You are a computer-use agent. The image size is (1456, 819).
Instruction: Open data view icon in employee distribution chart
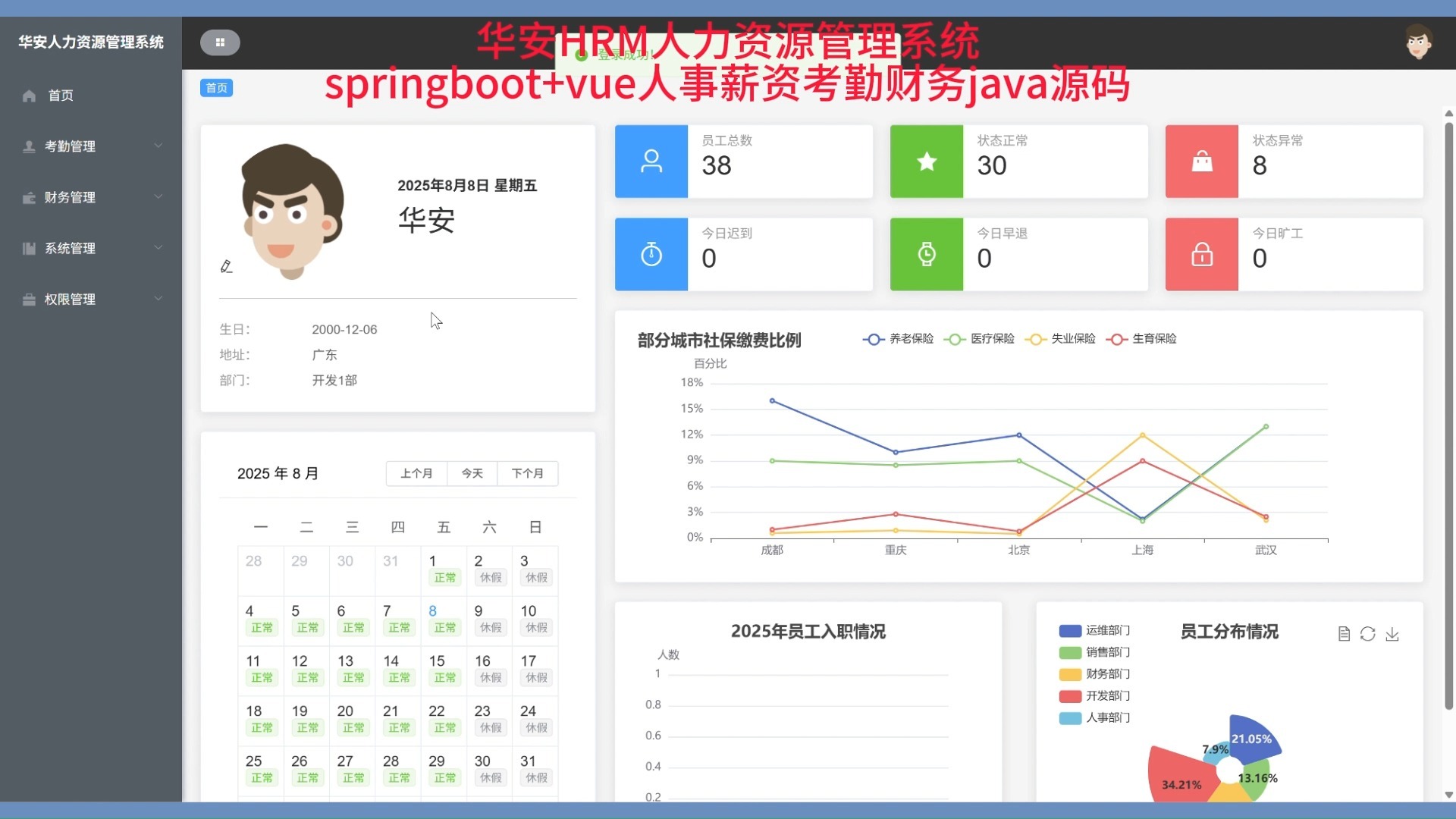coord(1344,634)
